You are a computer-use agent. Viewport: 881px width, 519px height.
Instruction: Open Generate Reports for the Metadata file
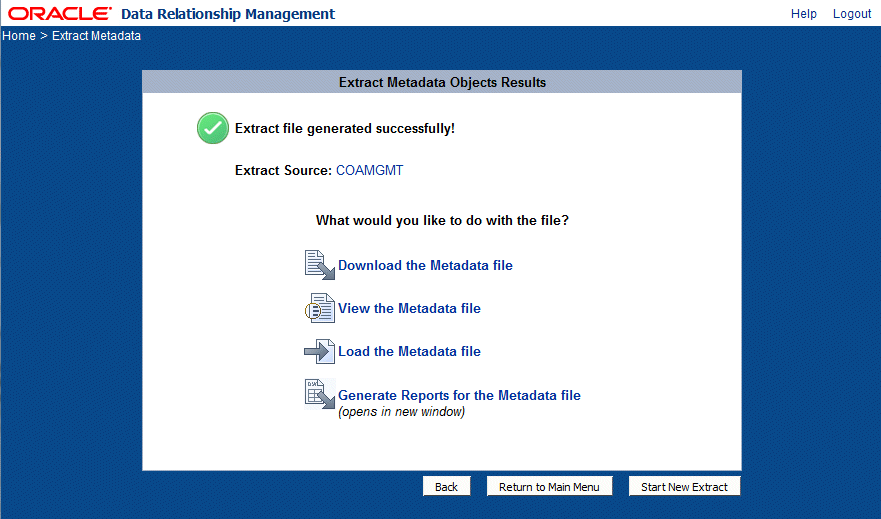coord(459,395)
